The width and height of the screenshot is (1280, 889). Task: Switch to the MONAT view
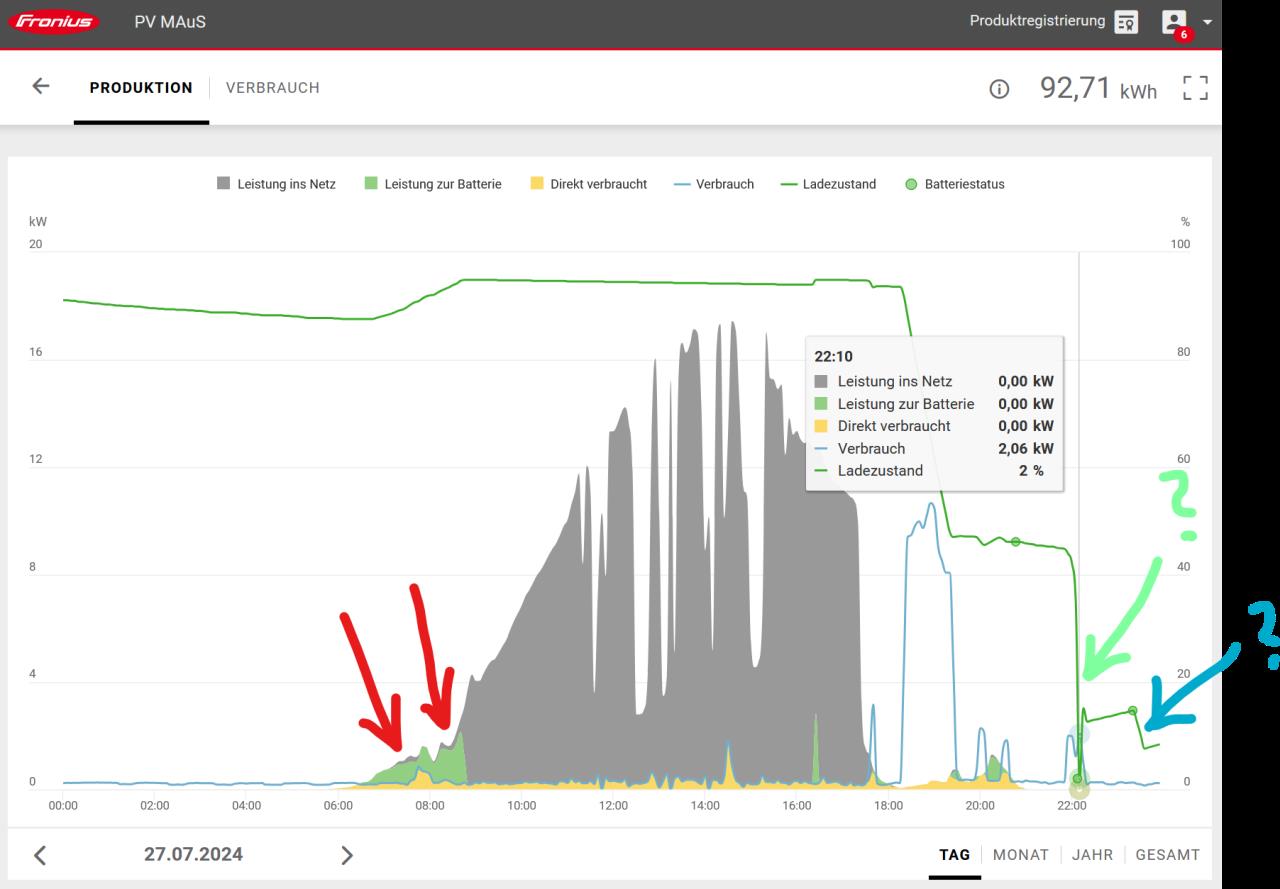tap(1021, 855)
